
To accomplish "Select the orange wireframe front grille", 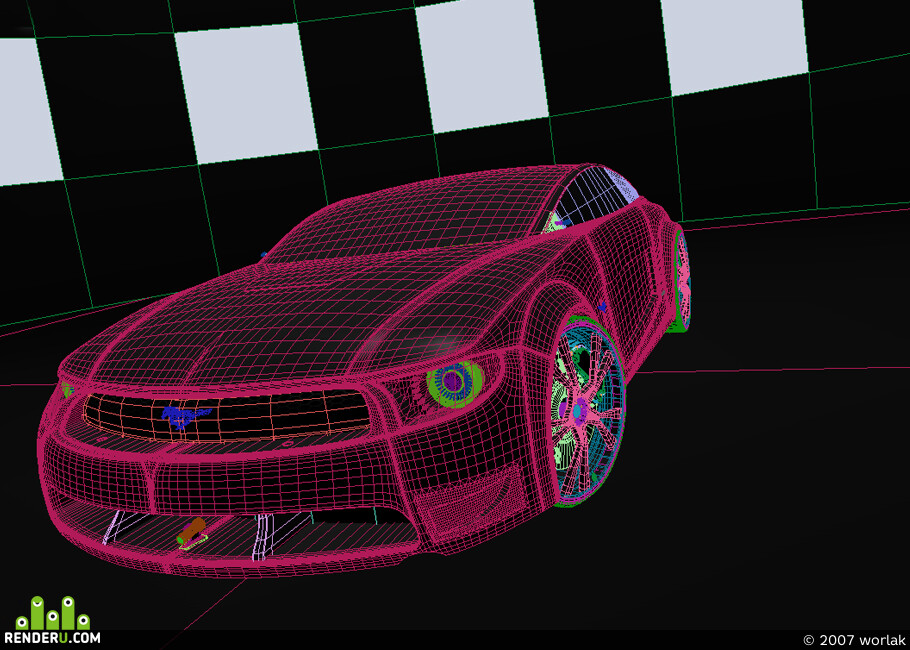I will click(226, 415).
